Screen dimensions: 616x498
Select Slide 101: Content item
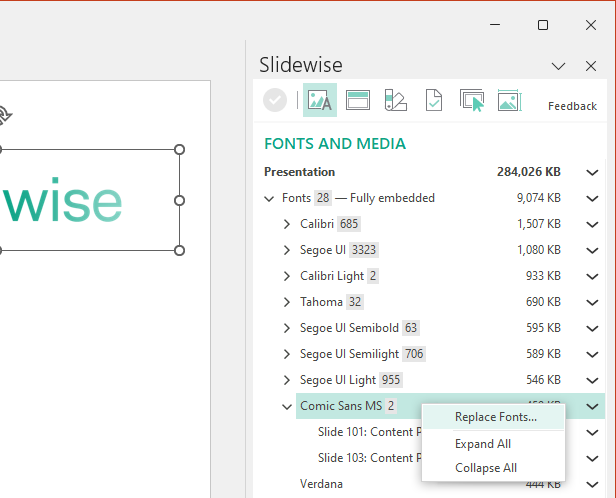[369, 432]
